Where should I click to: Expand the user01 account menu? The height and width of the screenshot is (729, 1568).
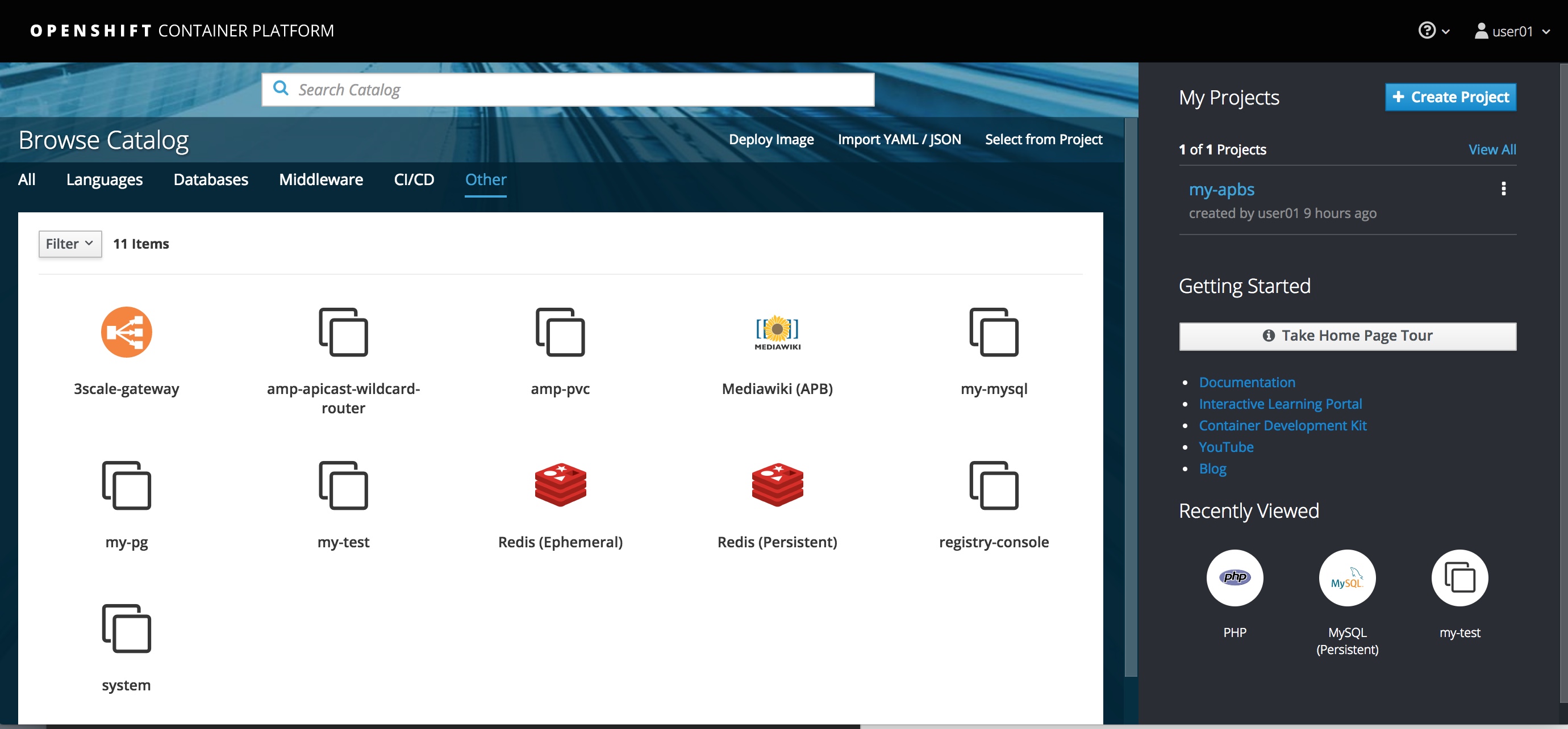click(1511, 31)
